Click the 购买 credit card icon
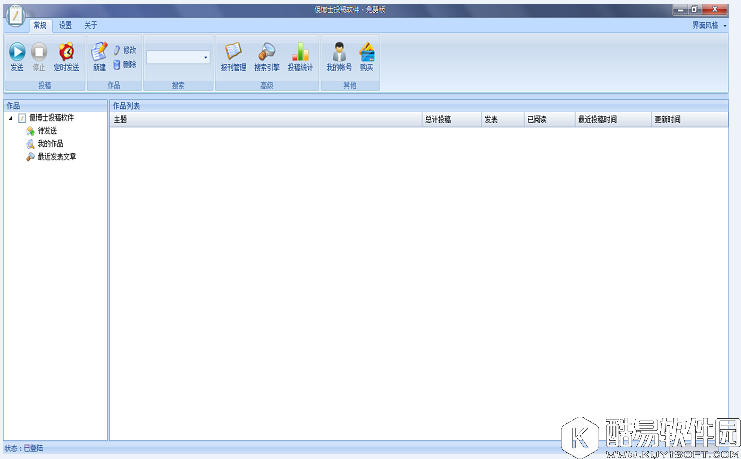 [x=367, y=52]
